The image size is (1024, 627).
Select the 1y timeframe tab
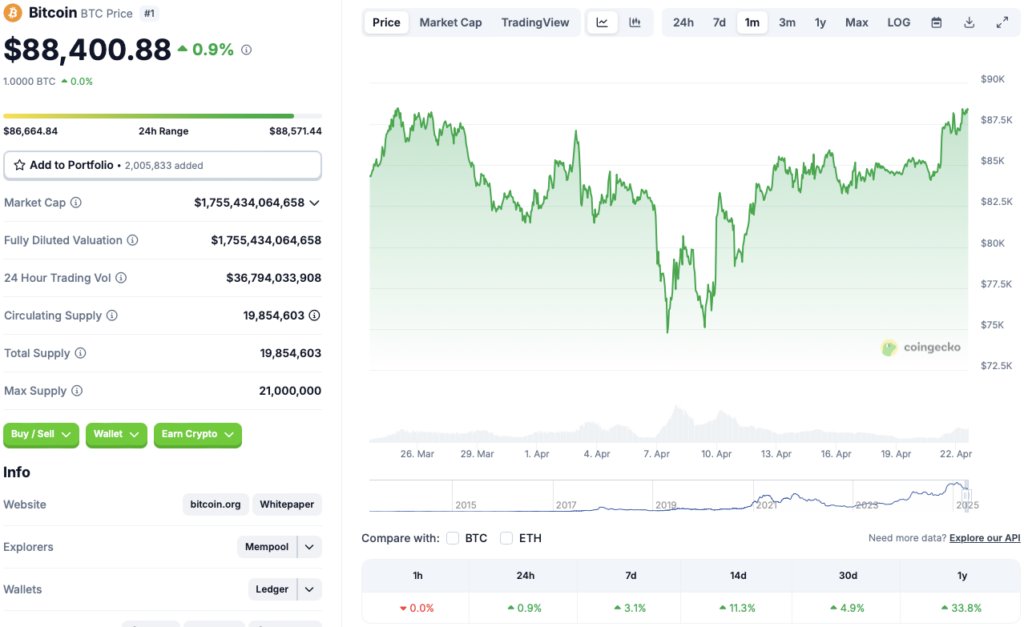point(820,21)
